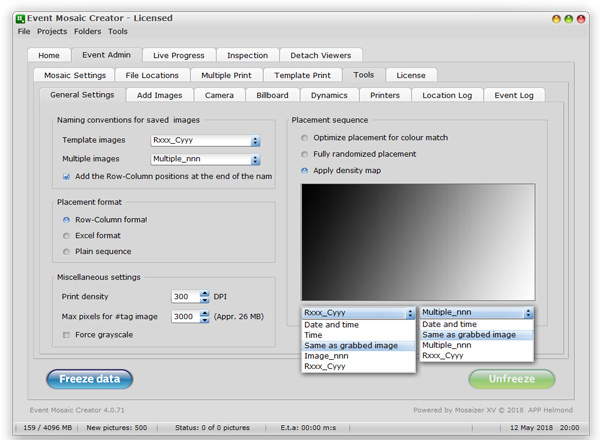Enable the Force grayscale checkbox
The width and height of the screenshot is (600, 440).
pos(67,335)
